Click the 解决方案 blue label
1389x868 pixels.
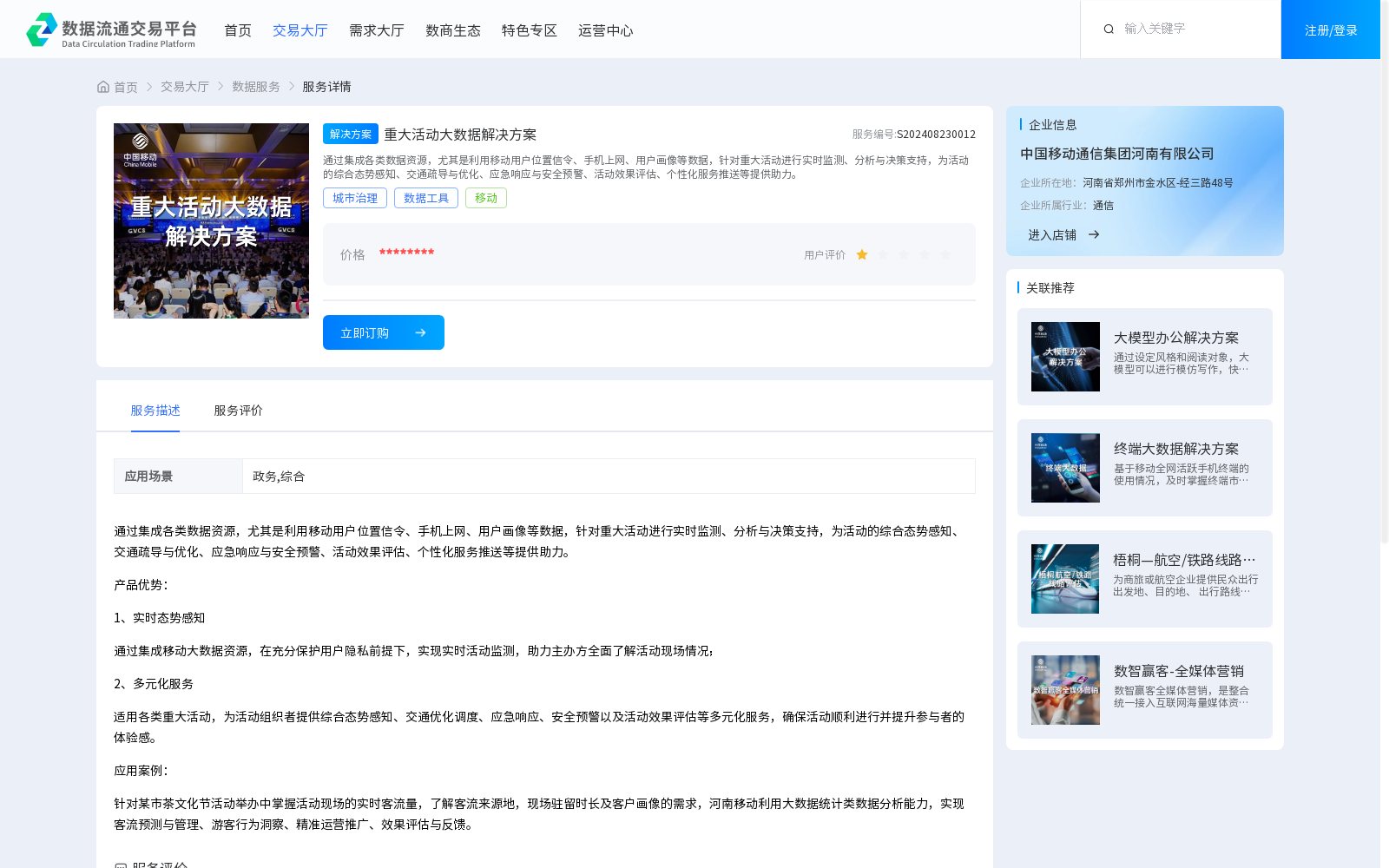[351, 134]
